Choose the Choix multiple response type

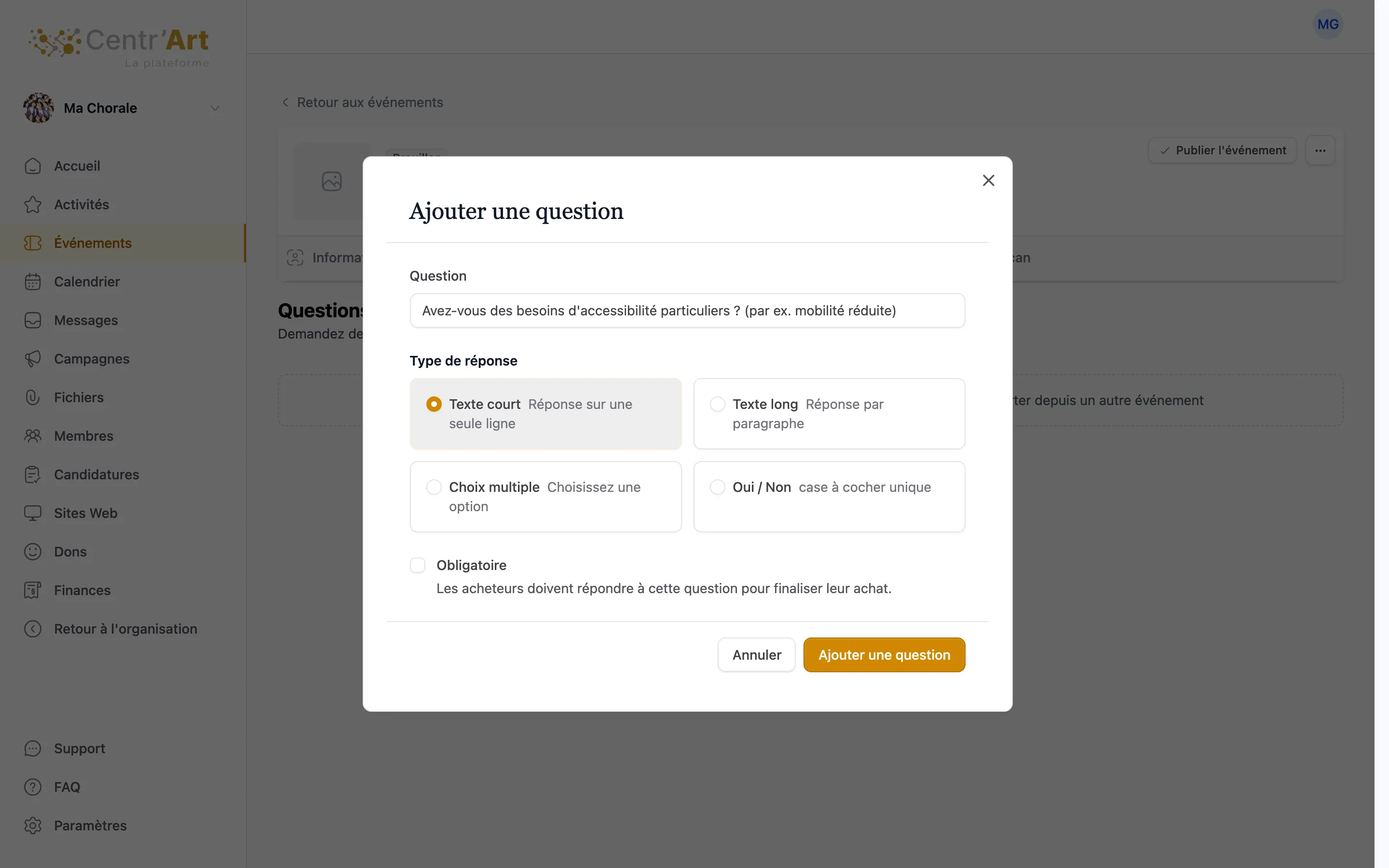tap(546, 497)
